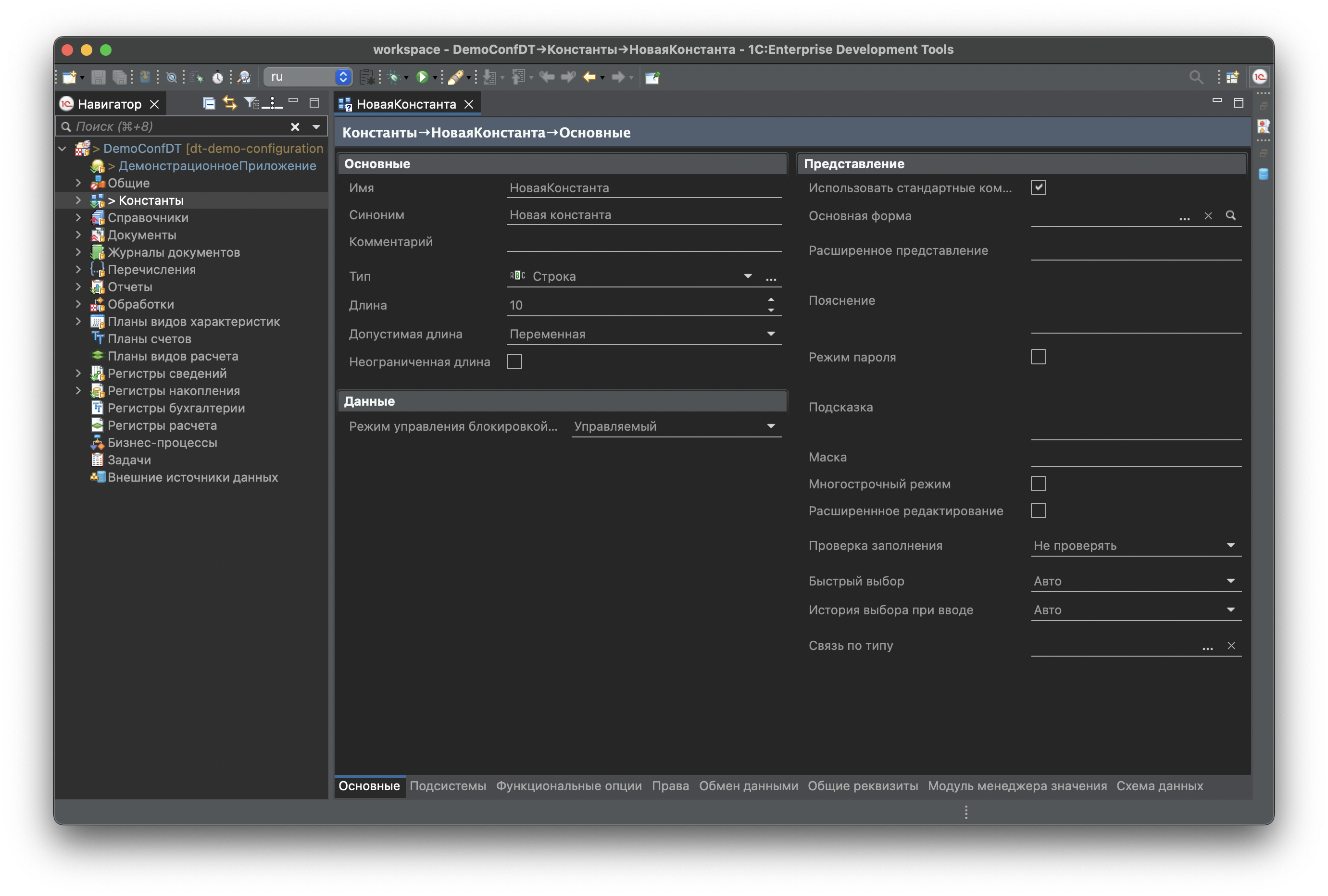The height and width of the screenshot is (896, 1328).
Task: Click search icon in Основная форма field
Action: tap(1230, 216)
